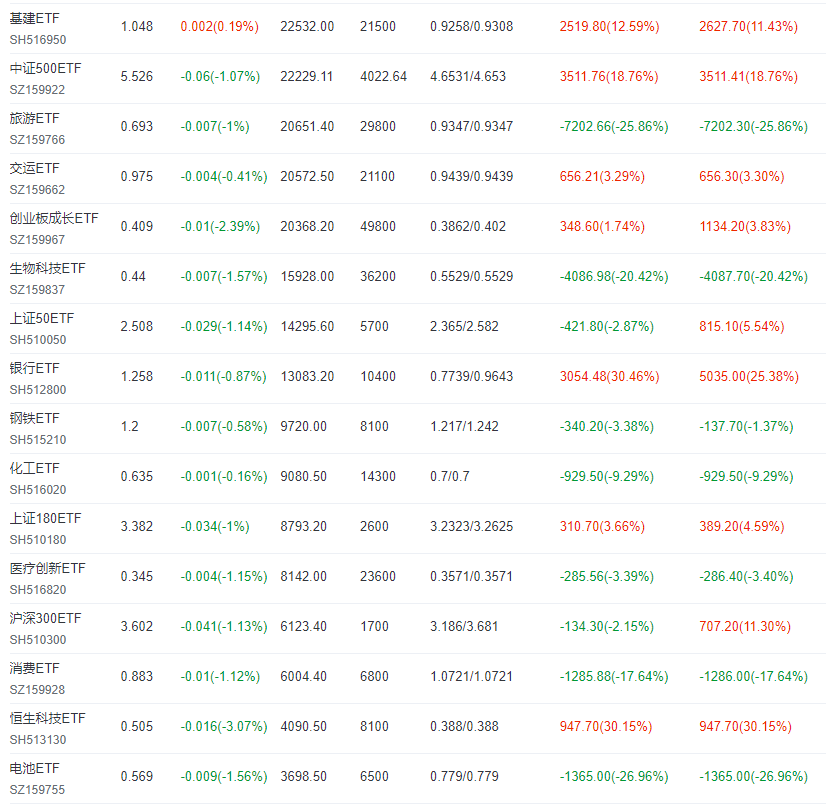Screen dimensions: 826x806
Task: Click change value 0.002(0.19%)
Action: [220, 27]
